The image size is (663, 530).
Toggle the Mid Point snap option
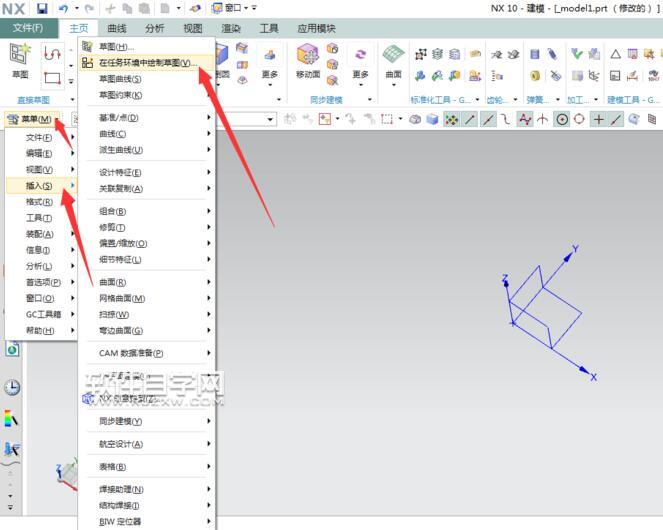coord(488,120)
